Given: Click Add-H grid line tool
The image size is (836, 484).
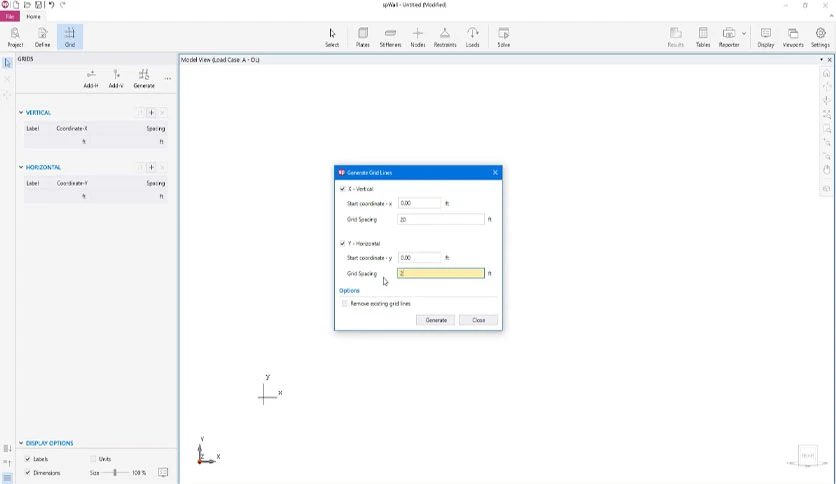Looking at the screenshot, I should coord(91,78).
